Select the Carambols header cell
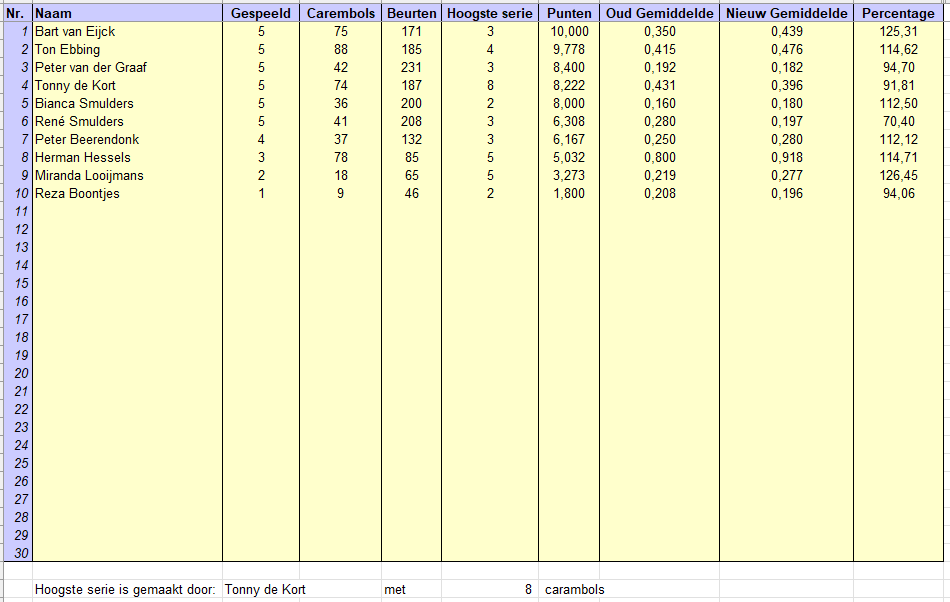950x602 pixels. [340, 13]
